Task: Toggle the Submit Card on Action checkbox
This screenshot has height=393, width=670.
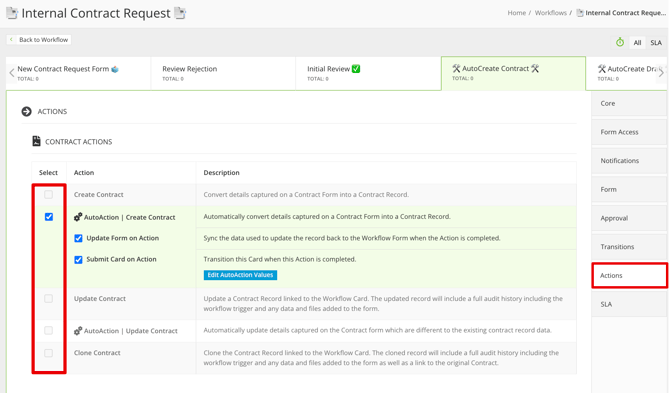Action: [x=78, y=259]
